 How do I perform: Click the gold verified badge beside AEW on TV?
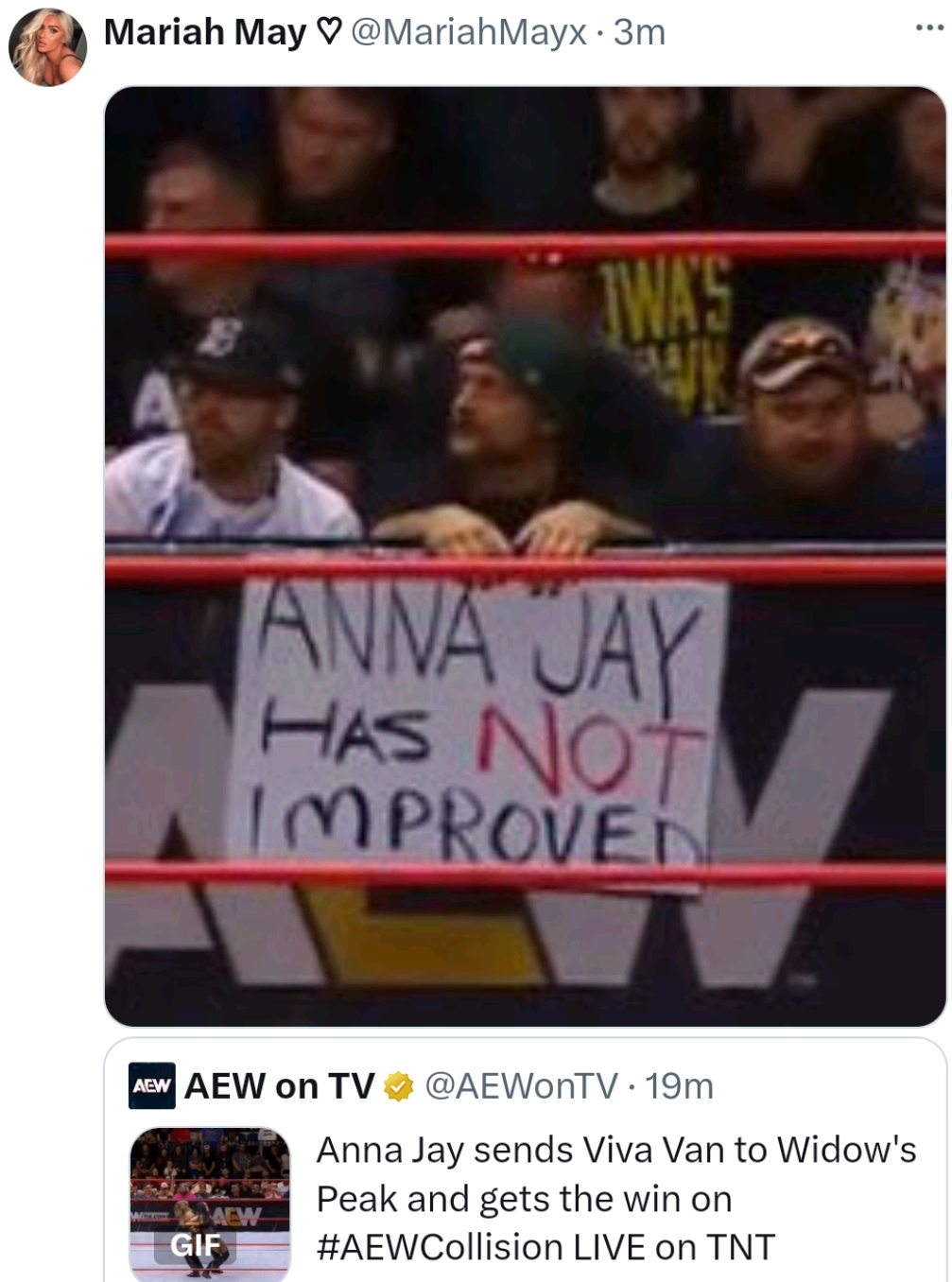(398, 1086)
